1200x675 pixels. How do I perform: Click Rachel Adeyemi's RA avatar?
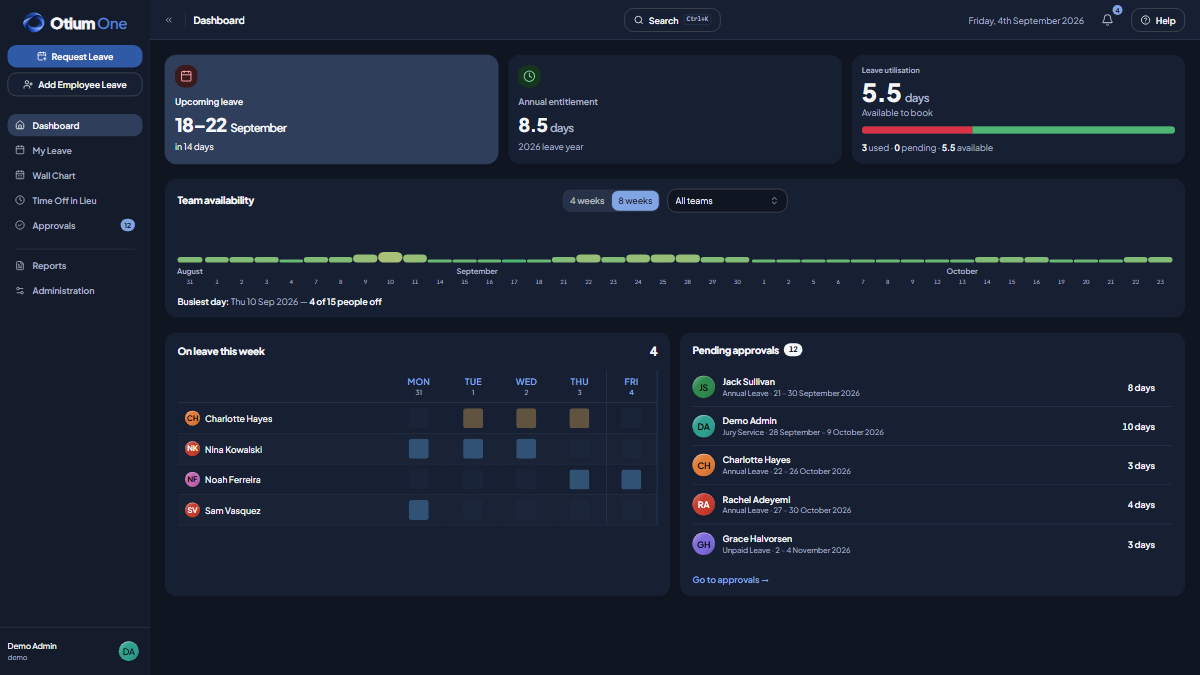[x=704, y=505]
